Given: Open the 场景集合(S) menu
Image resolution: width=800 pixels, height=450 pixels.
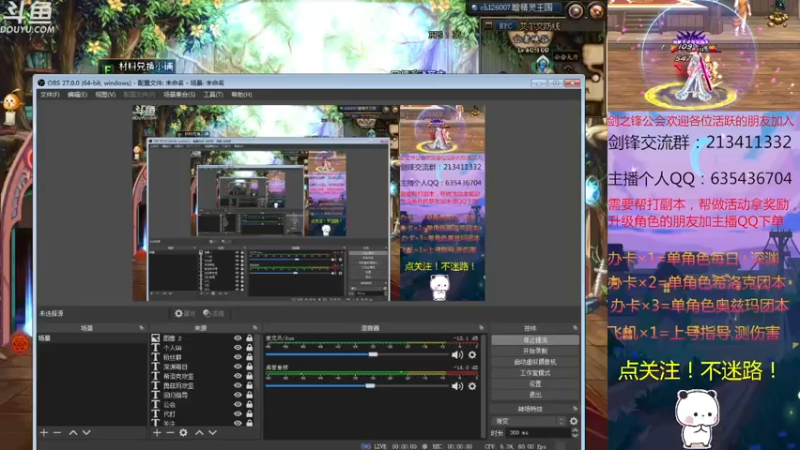Looking at the screenshot, I should (x=179, y=94).
